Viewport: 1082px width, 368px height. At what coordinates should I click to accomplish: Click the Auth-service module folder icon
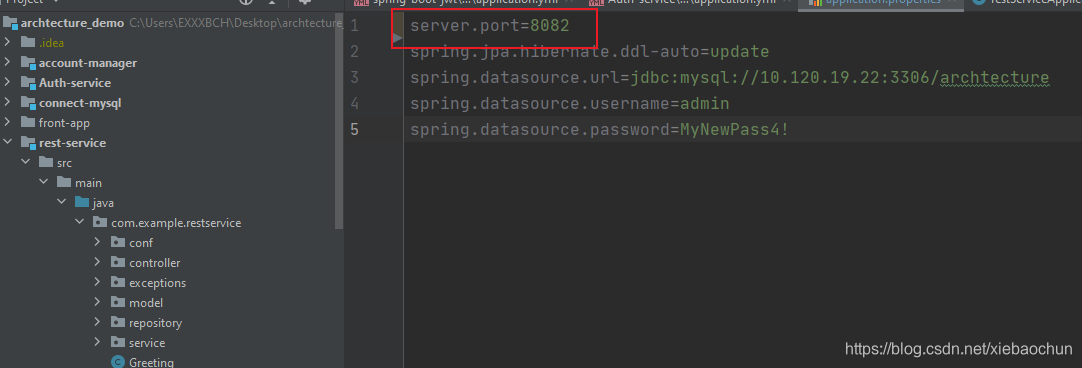click(28, 83)
